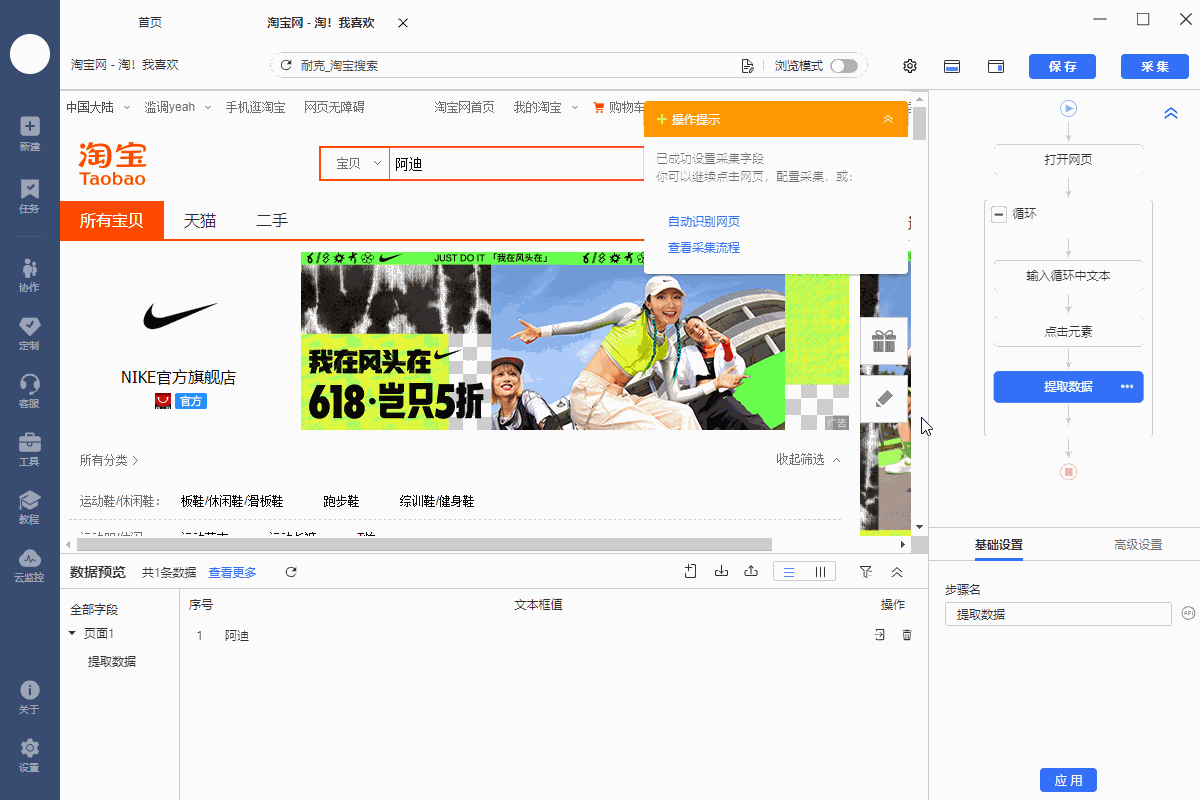Select the 输入循环中文本 workflow step

click(1069, 275)
